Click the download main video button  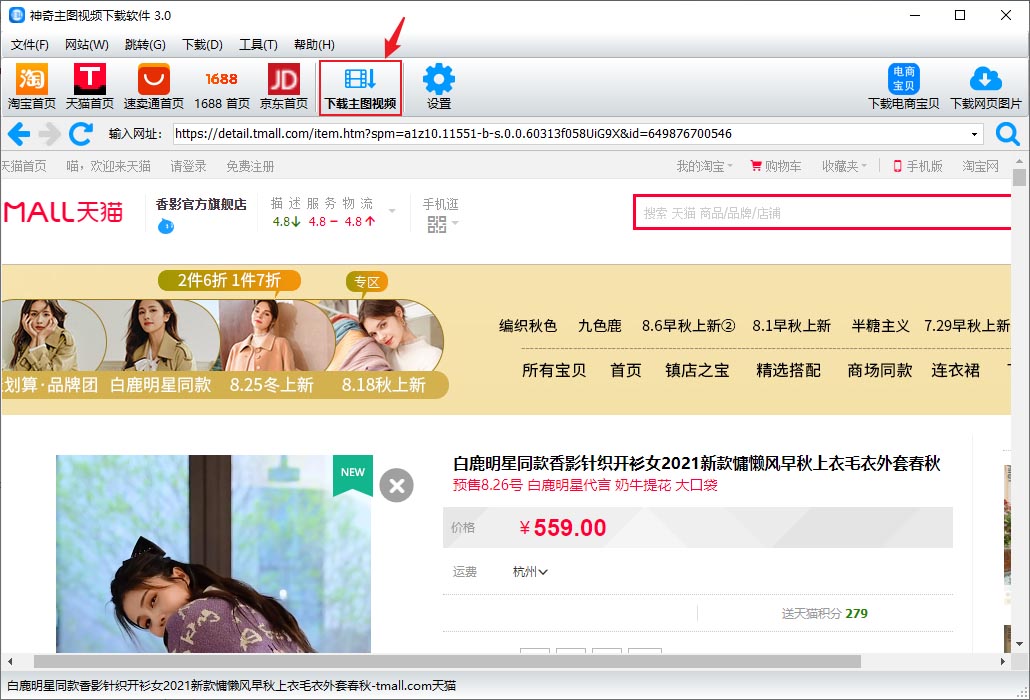tap(361, 88)
